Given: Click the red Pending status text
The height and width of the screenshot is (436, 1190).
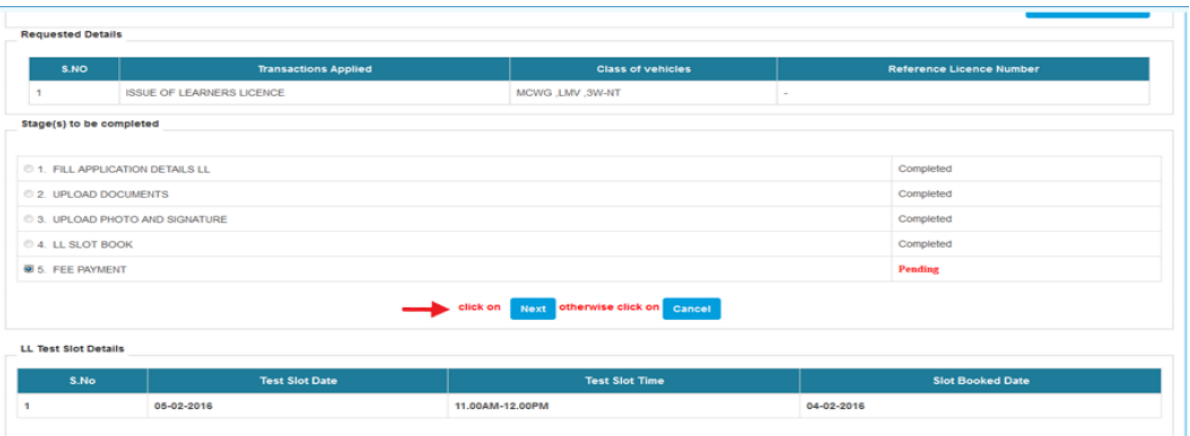Looking at the screenshot, I should pyautogui.click(x=918, y=269).
